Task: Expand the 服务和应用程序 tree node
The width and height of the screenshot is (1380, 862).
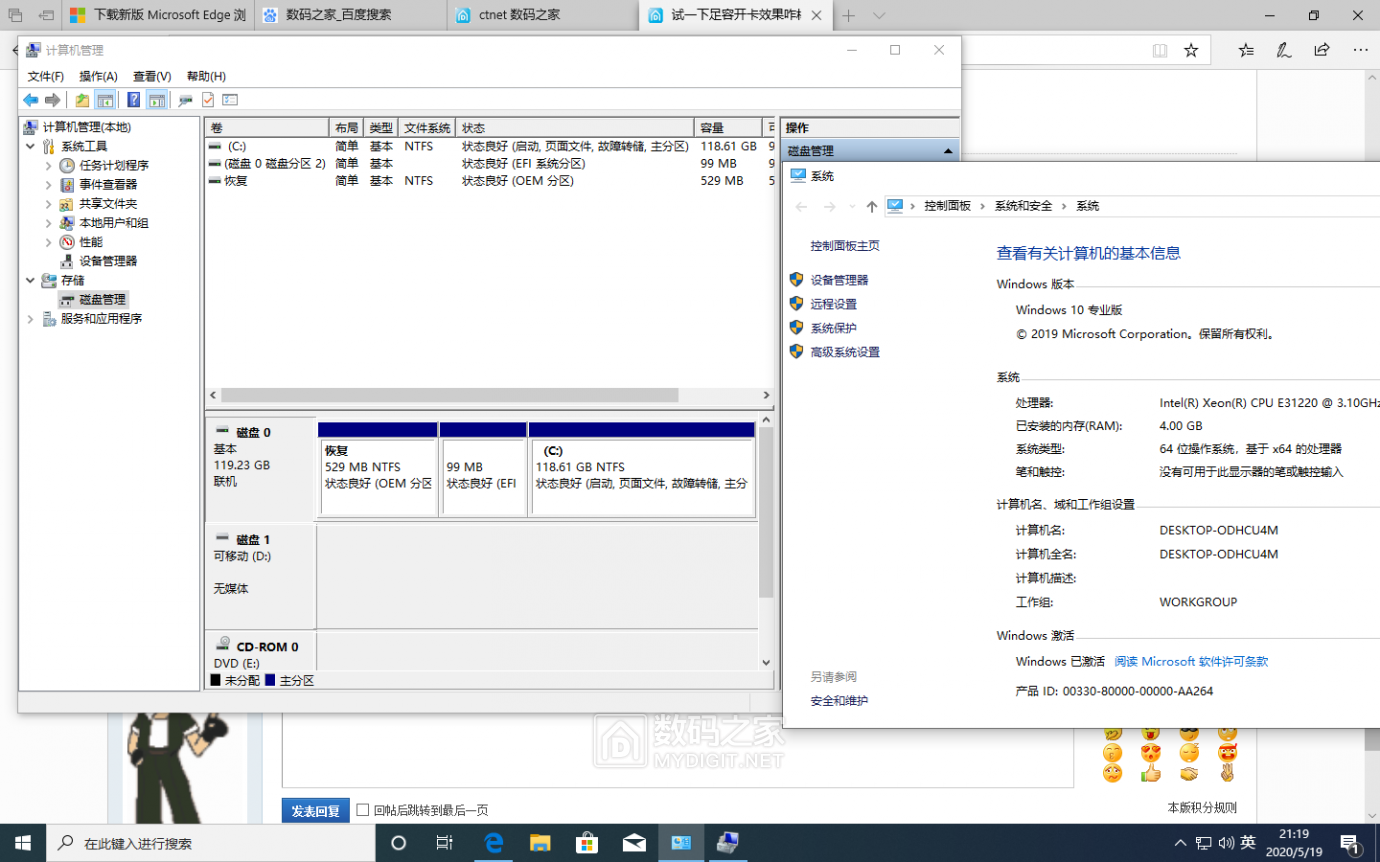Action: pyautogui.click(x=30, y=319)
